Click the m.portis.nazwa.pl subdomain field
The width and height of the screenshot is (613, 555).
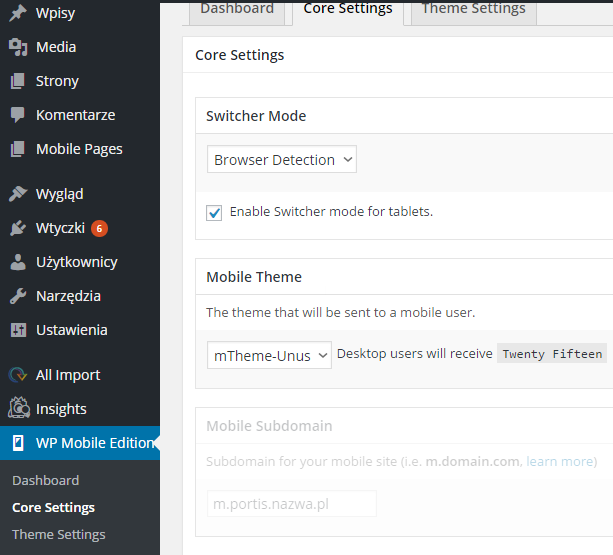click(292, 504)
